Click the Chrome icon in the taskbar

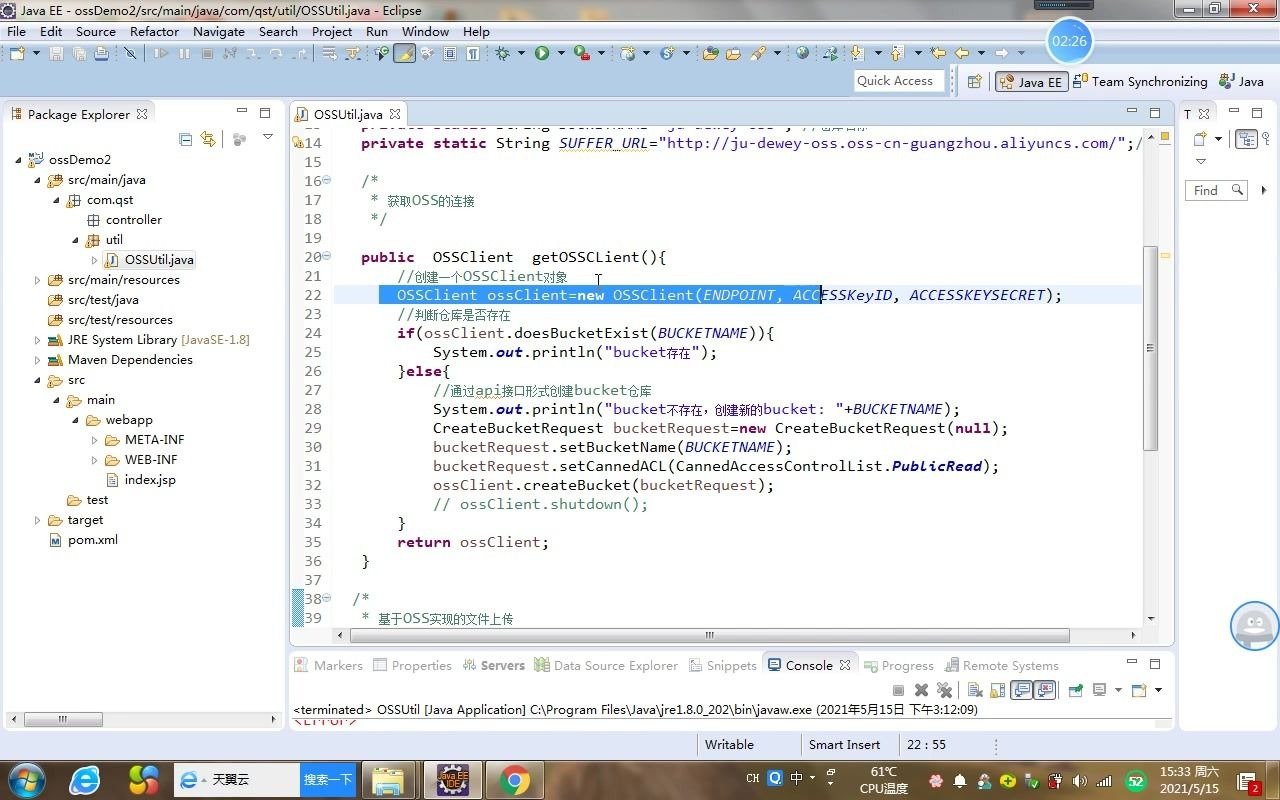pyautogui.click(x=515, y=780)
